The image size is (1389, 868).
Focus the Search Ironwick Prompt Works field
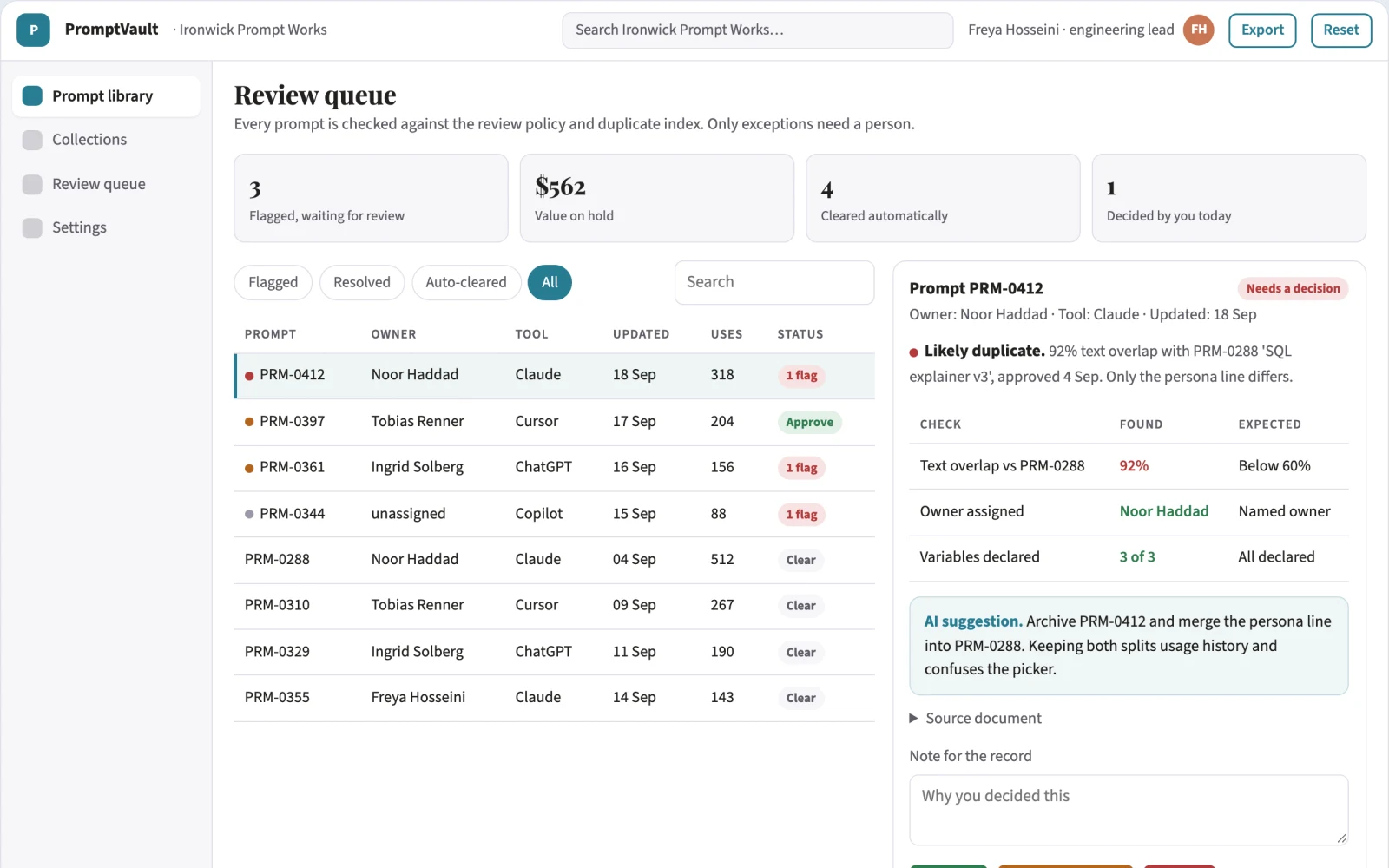pos(758,30)
